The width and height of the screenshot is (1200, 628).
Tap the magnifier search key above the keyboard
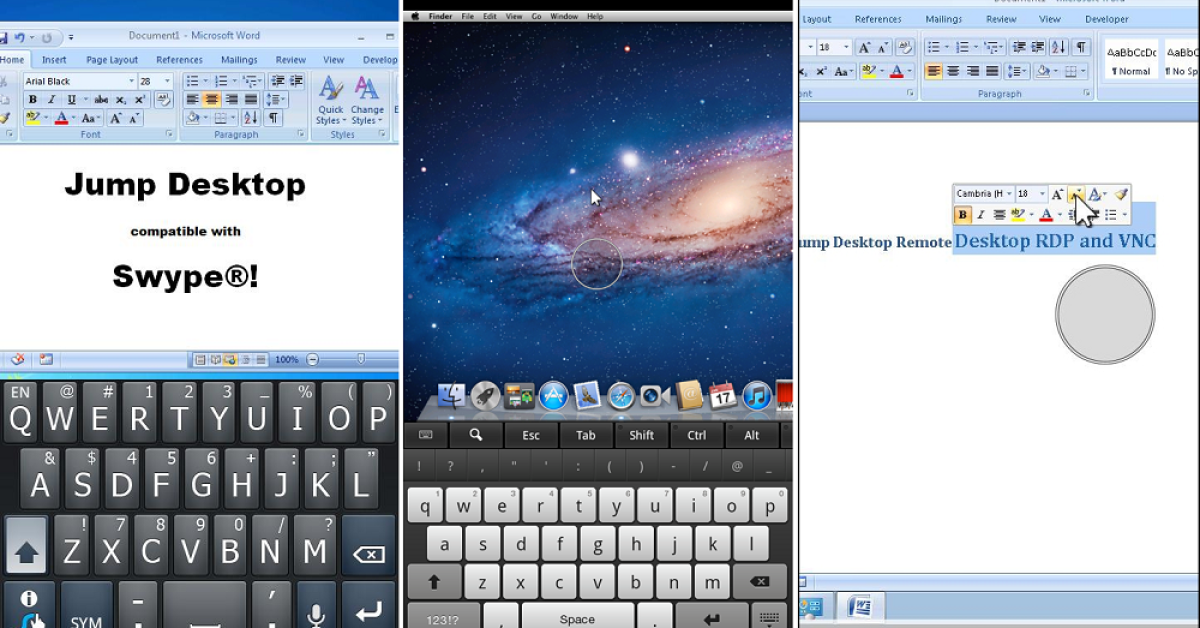(476, 435)
